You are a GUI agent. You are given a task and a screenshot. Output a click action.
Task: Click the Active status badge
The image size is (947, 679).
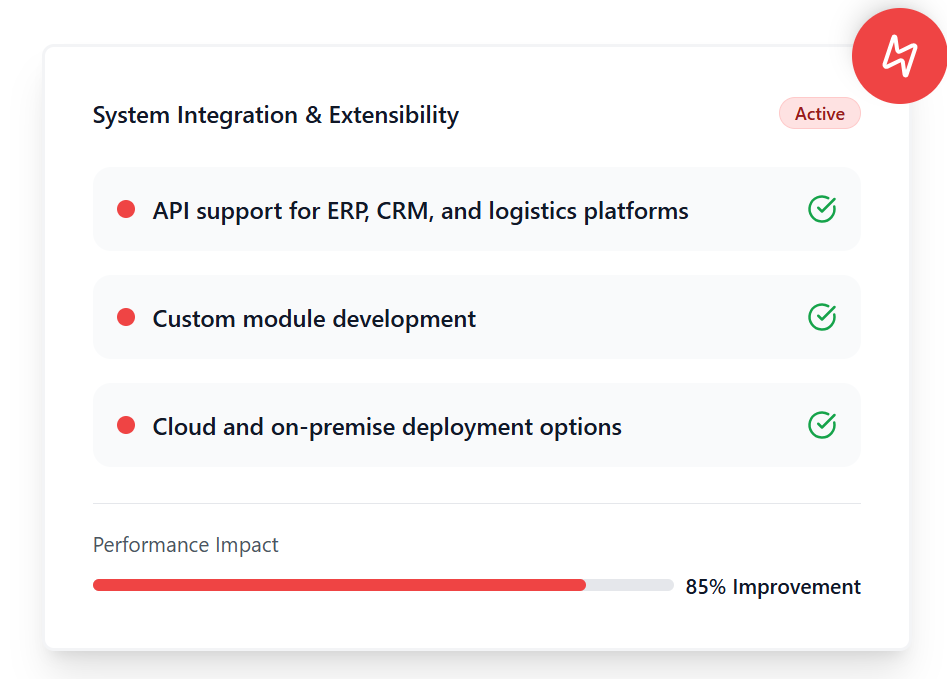[x=819, y=114]
